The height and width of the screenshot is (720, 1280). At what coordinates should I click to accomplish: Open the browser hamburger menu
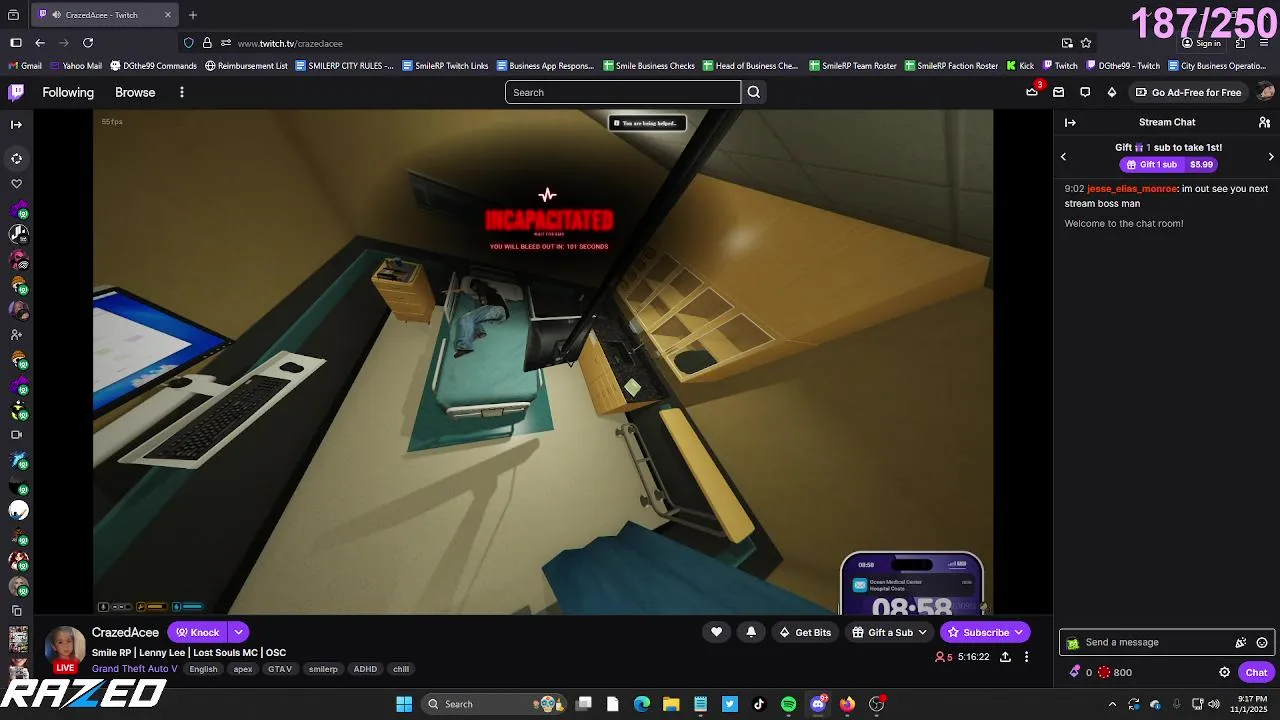tap(1265, 43)
